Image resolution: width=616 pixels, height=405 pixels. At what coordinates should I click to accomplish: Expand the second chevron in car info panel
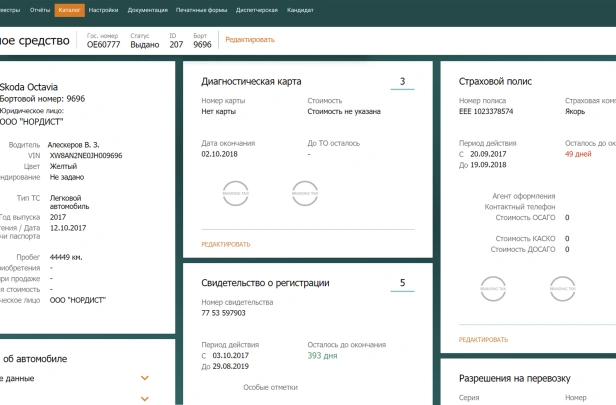tap(145, 397)
